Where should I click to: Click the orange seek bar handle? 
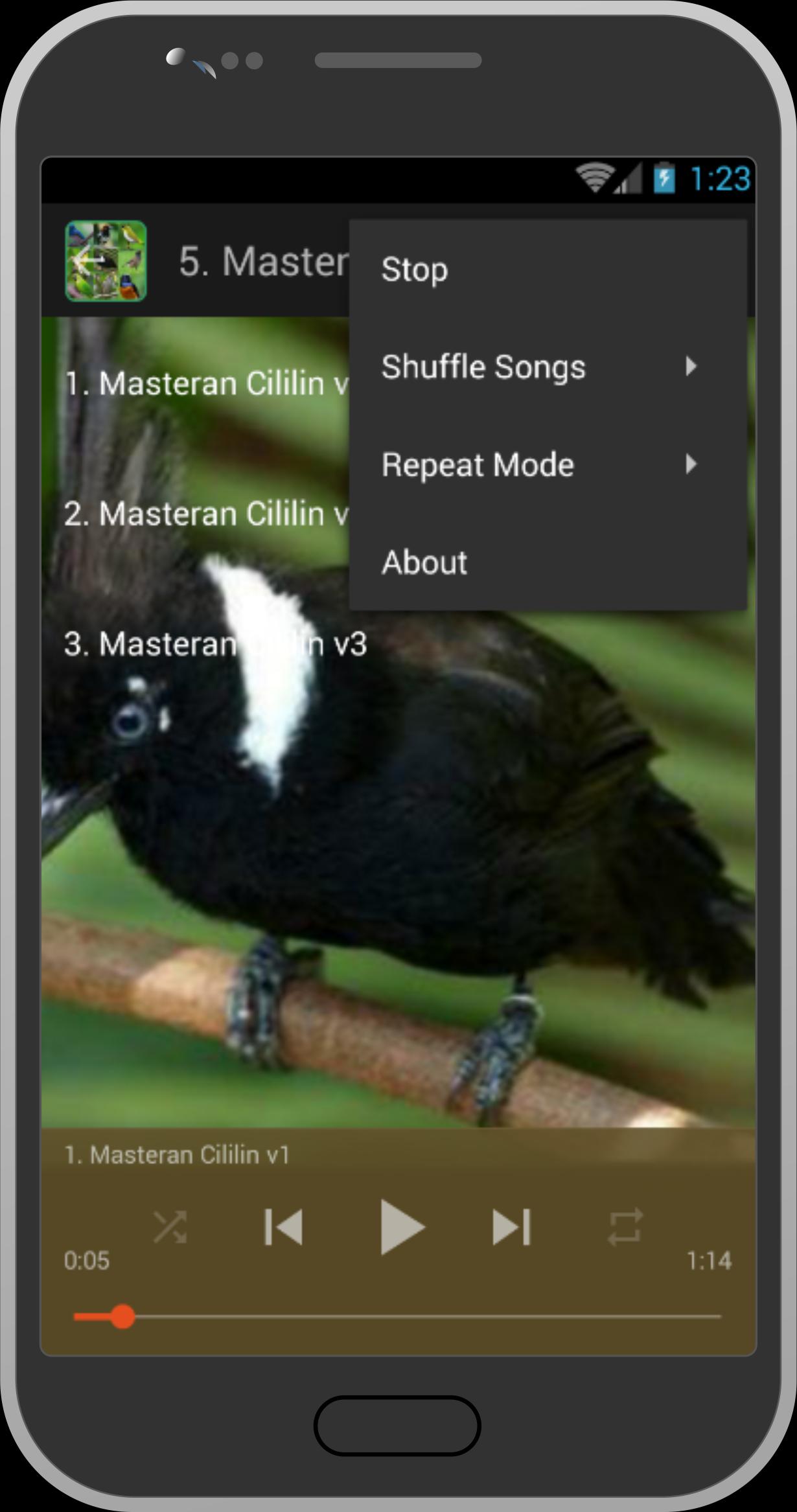click(122, 1316)
